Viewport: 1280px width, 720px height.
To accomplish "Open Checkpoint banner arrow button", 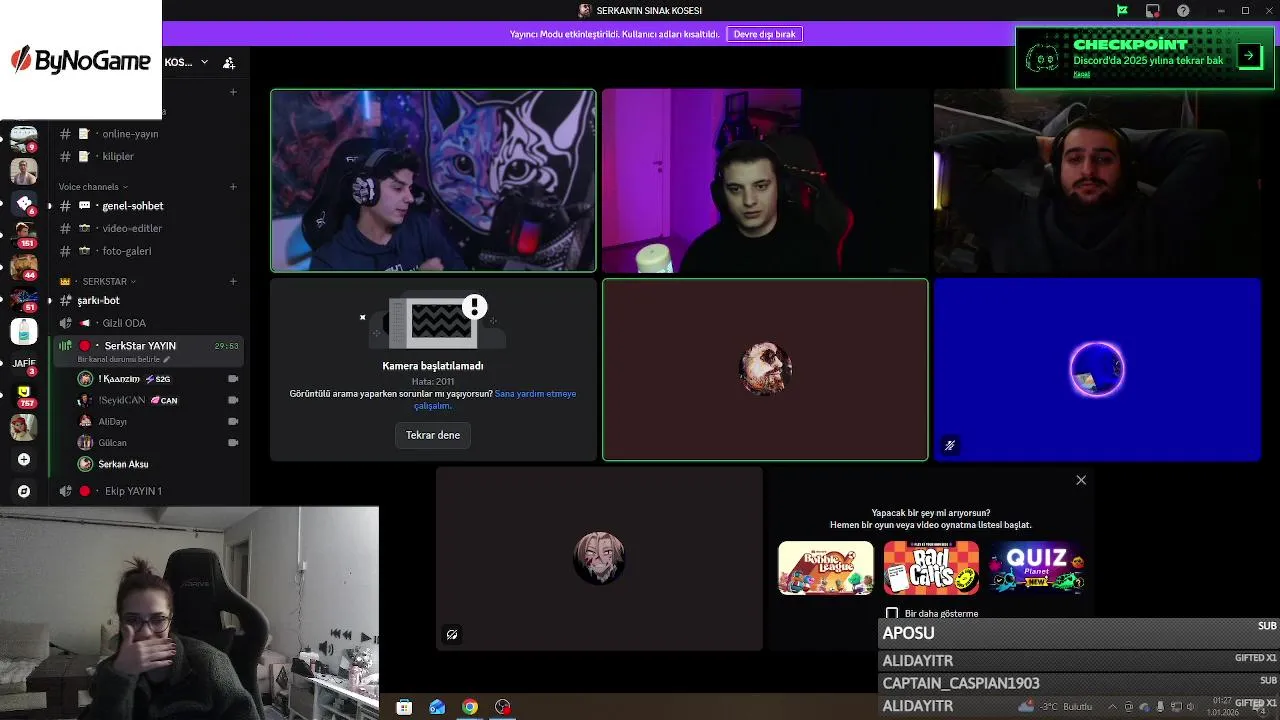I will [x=1249, y=56].
